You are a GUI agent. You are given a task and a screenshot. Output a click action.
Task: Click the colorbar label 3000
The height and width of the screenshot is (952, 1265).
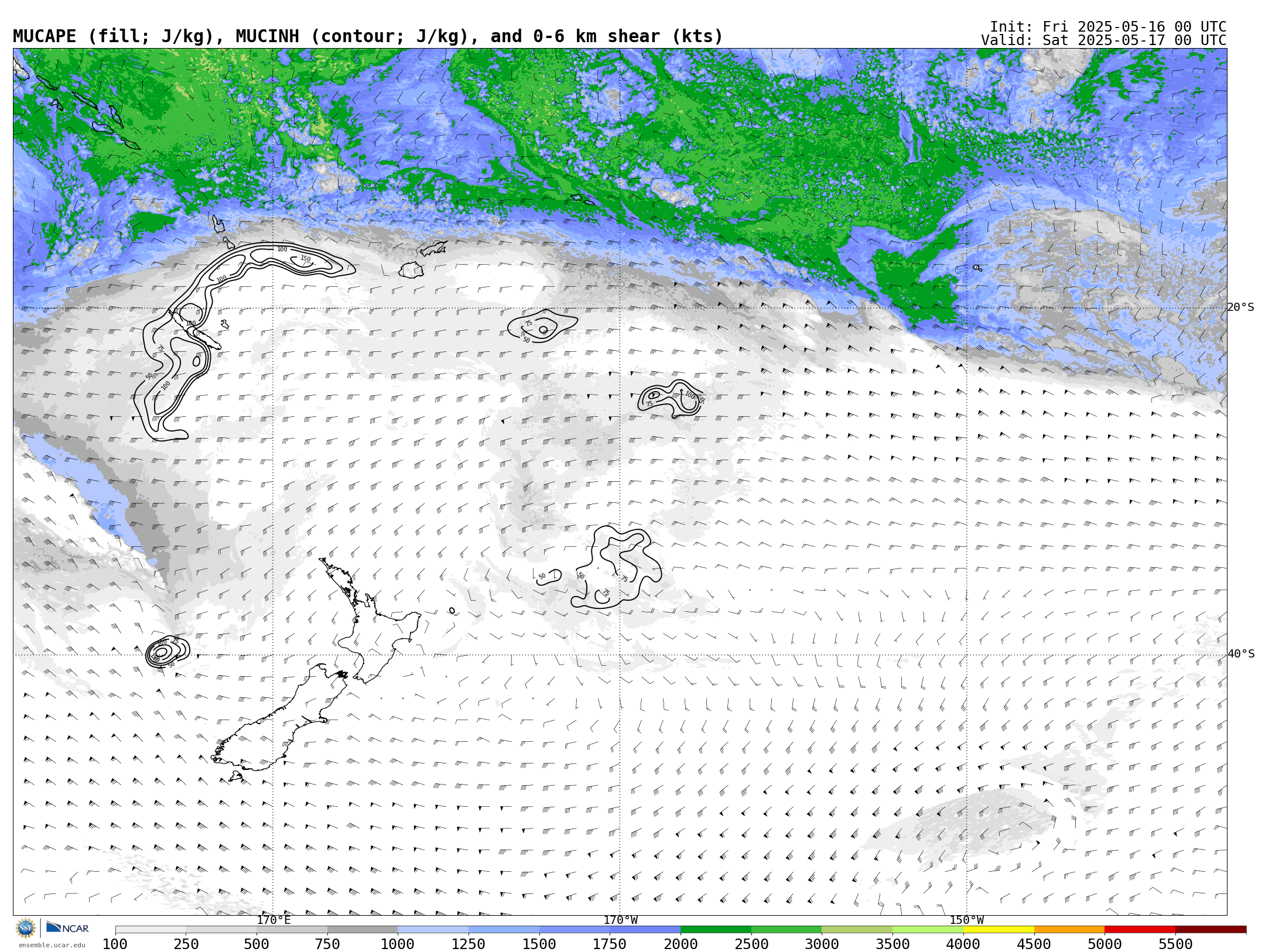822,944
